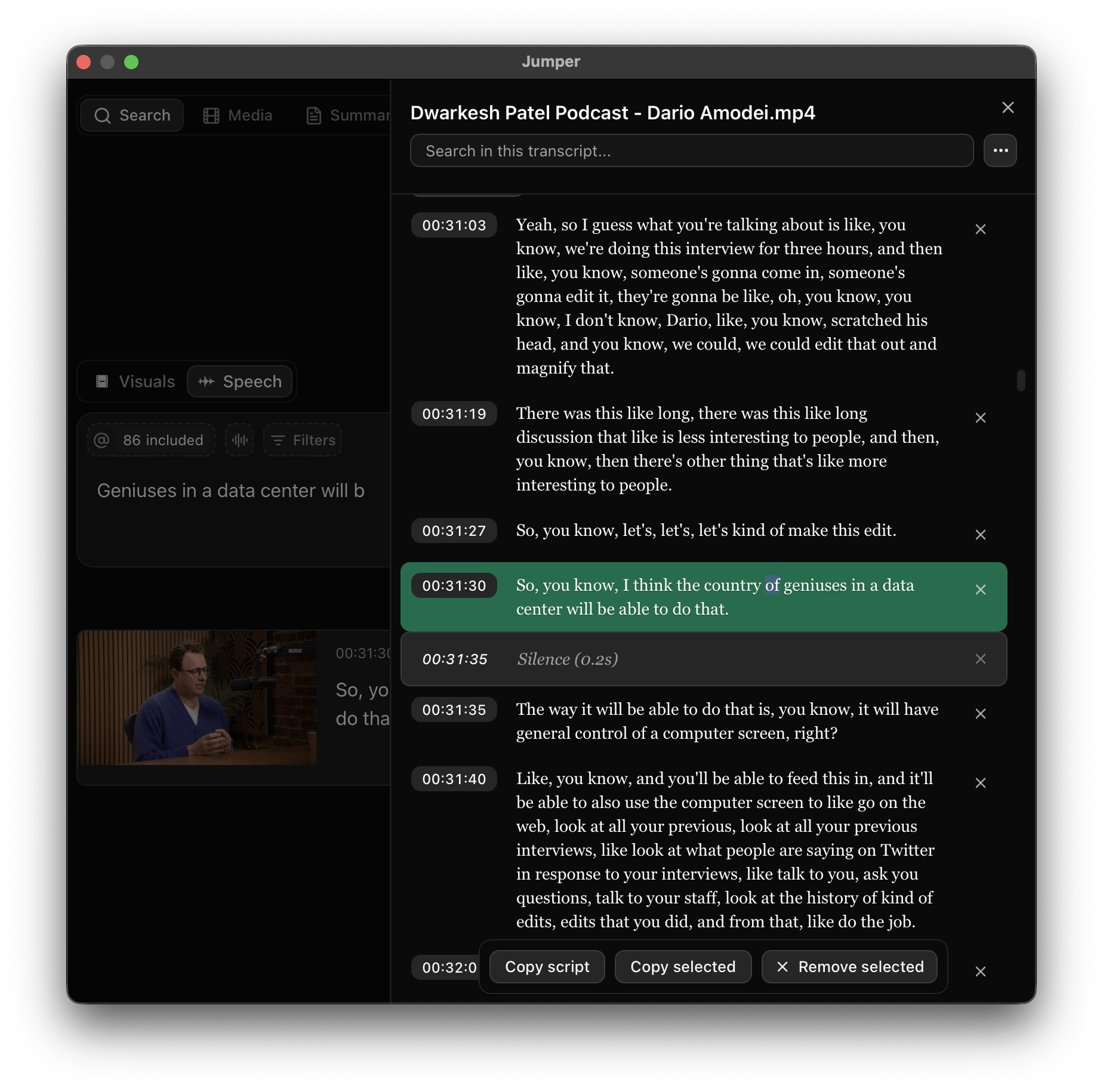The width and height of the screenshot is (1103, 1092).
Task: Open the Search tab
Action: pos(131,115)
